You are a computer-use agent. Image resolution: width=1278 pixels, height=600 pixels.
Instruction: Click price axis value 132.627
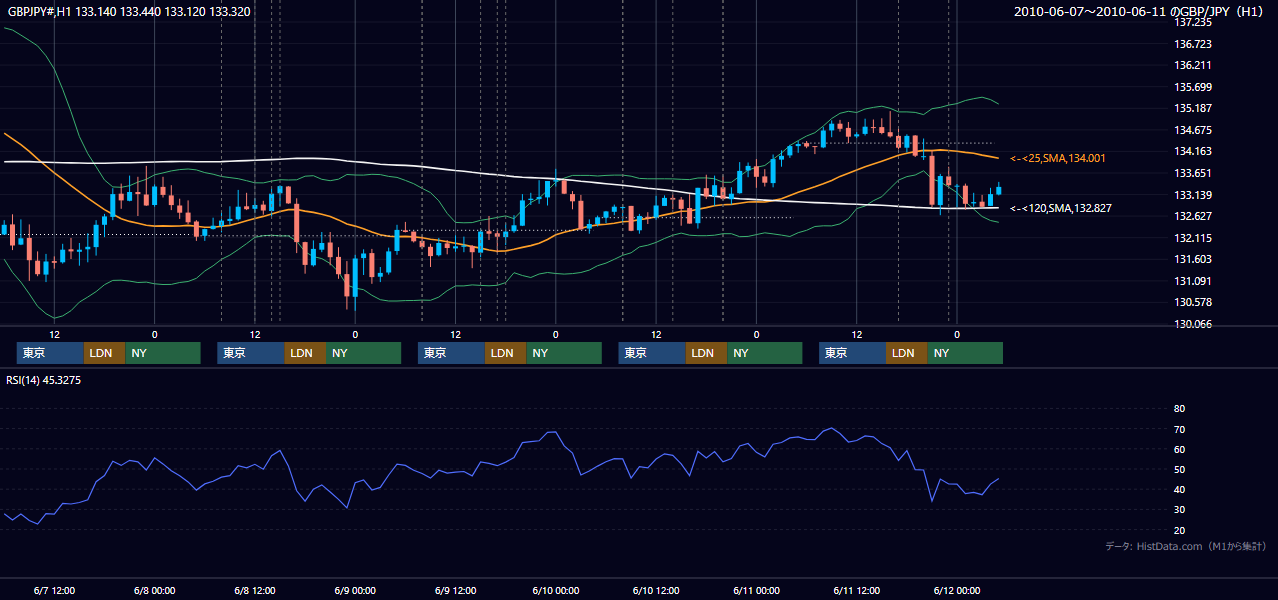pyautogui.click(x=1193, y=216)
